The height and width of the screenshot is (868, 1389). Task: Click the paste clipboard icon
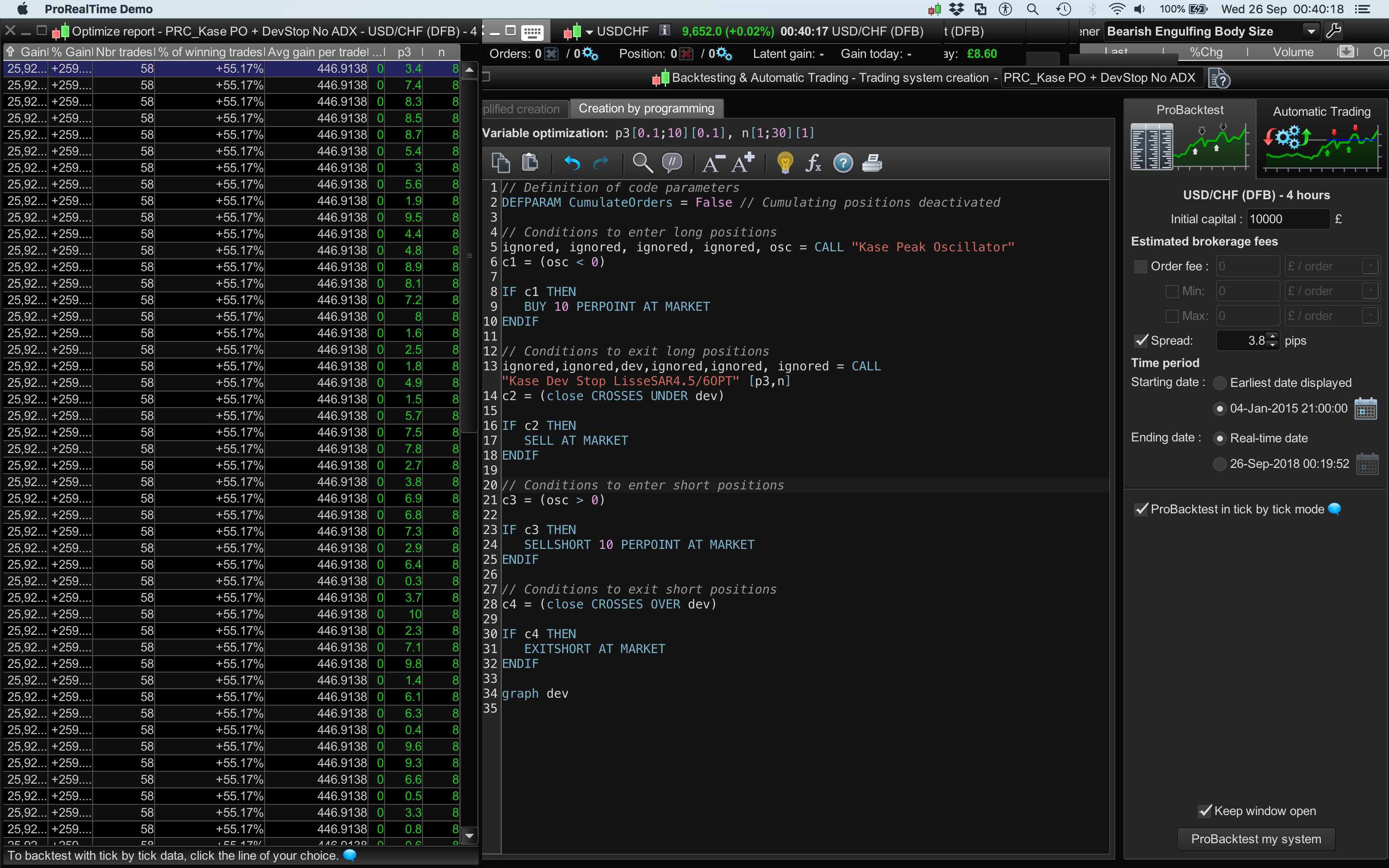pyautogui.click(x=529, y=163)
